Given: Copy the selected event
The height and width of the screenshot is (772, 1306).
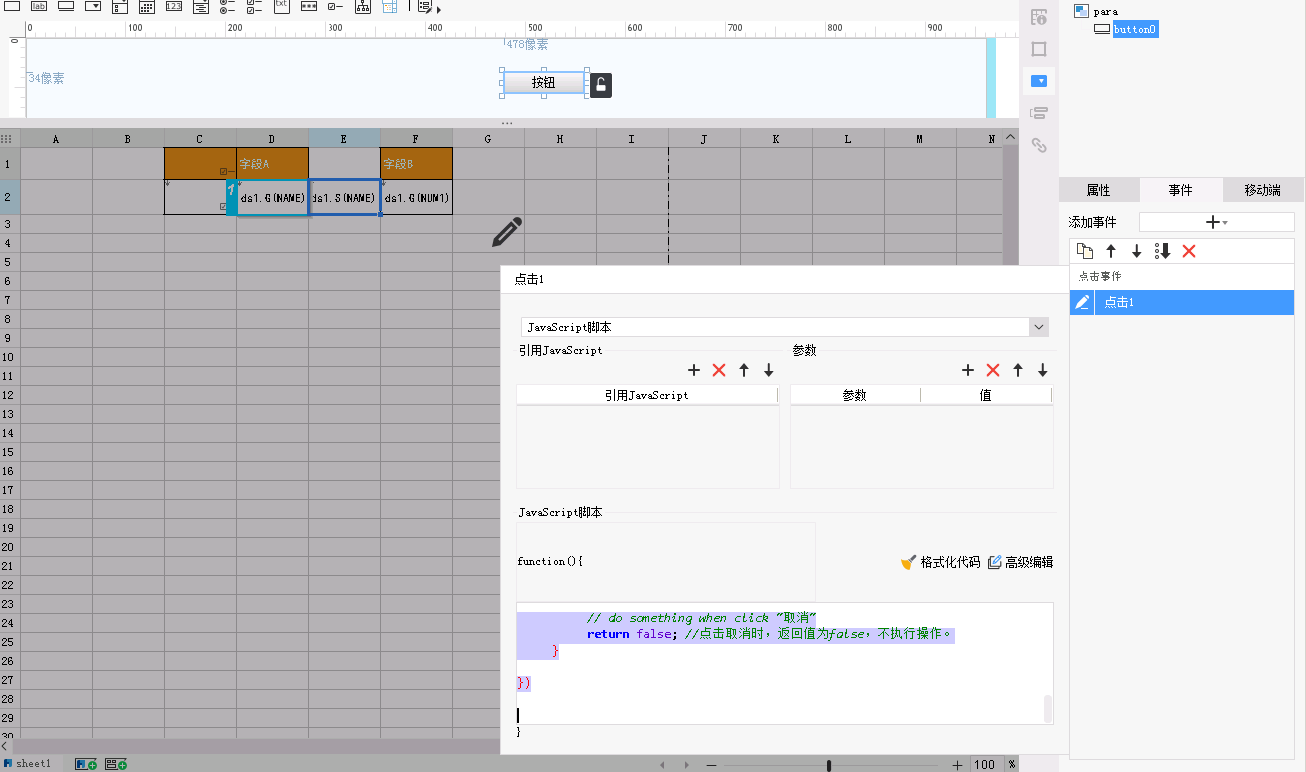Looking at the screenshot, I should 1085,251.
